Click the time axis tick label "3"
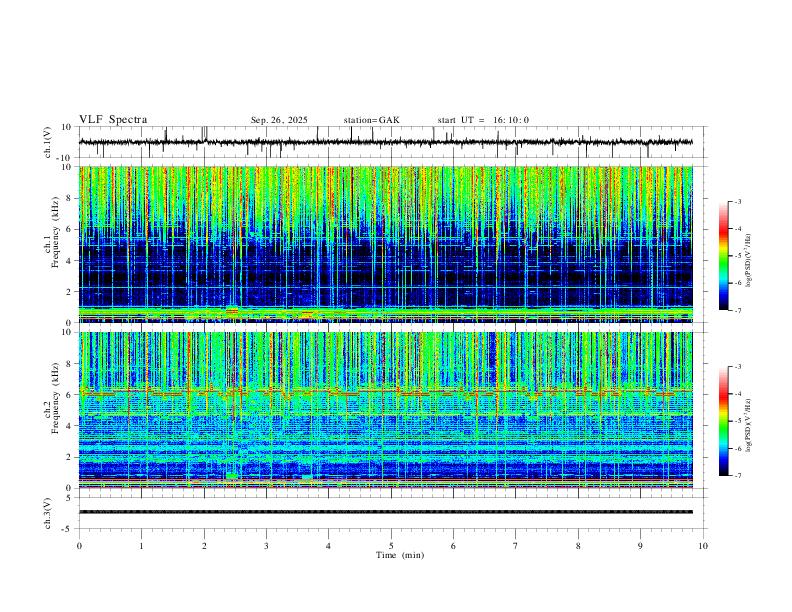792x612 pixels. coord(266,546)
